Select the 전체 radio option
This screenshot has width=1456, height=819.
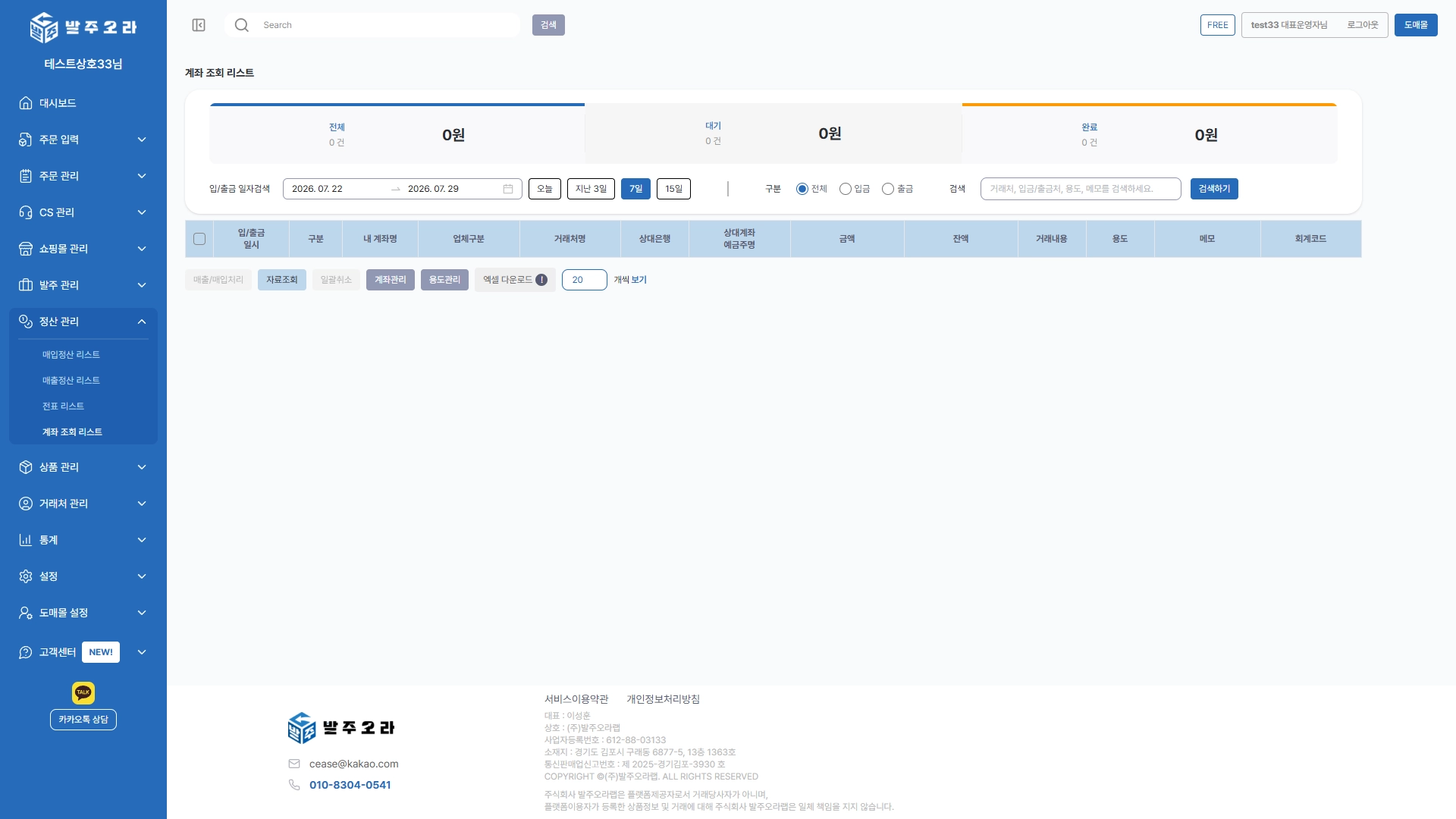(x=802, y=189)
